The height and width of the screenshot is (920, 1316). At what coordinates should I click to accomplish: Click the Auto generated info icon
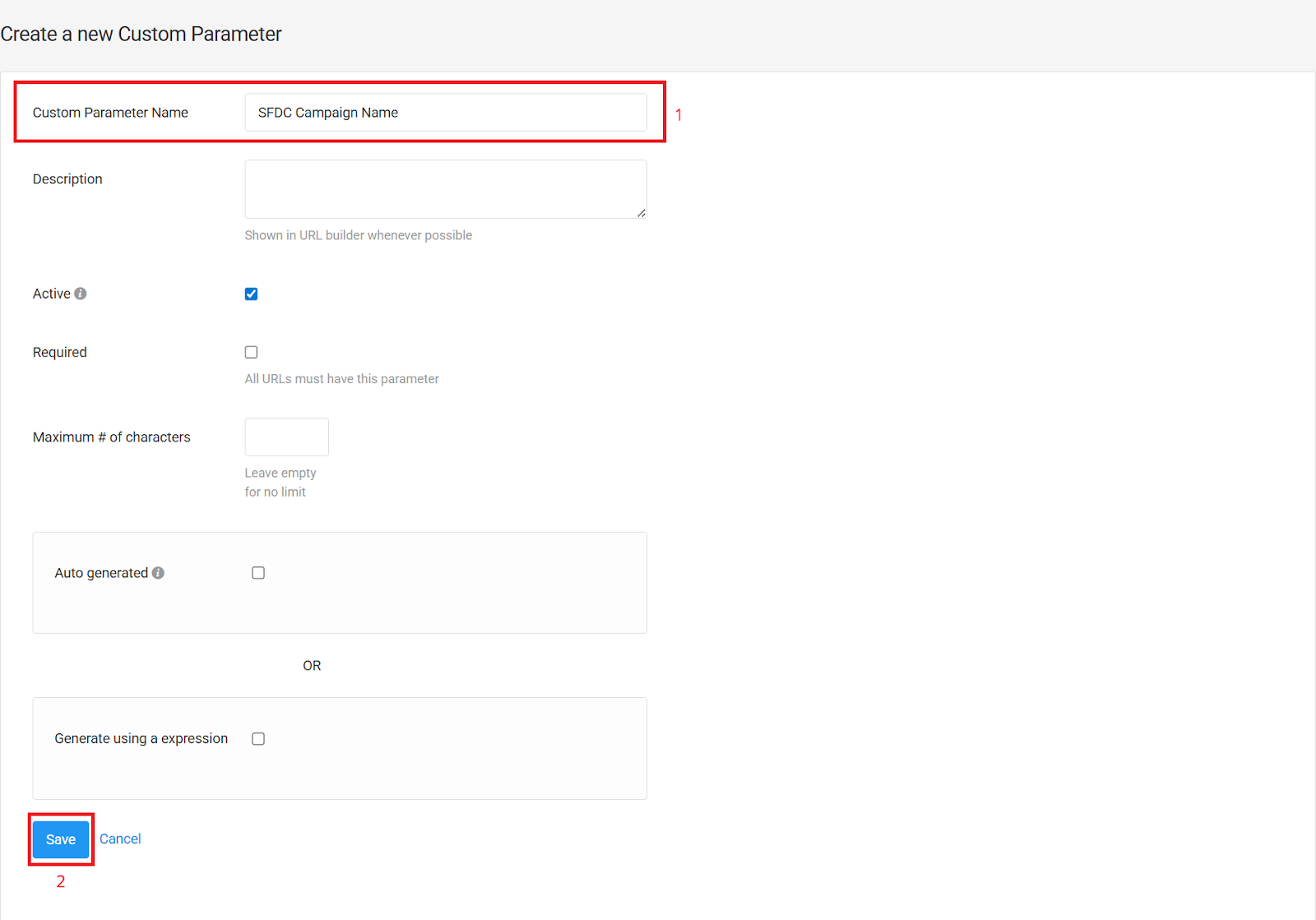(158, 573)
